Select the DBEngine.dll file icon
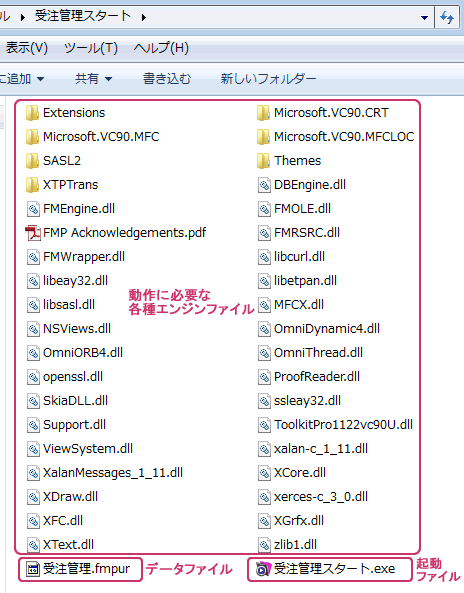Viewport: 464px width, 593px height. click(x=264, y=185)
